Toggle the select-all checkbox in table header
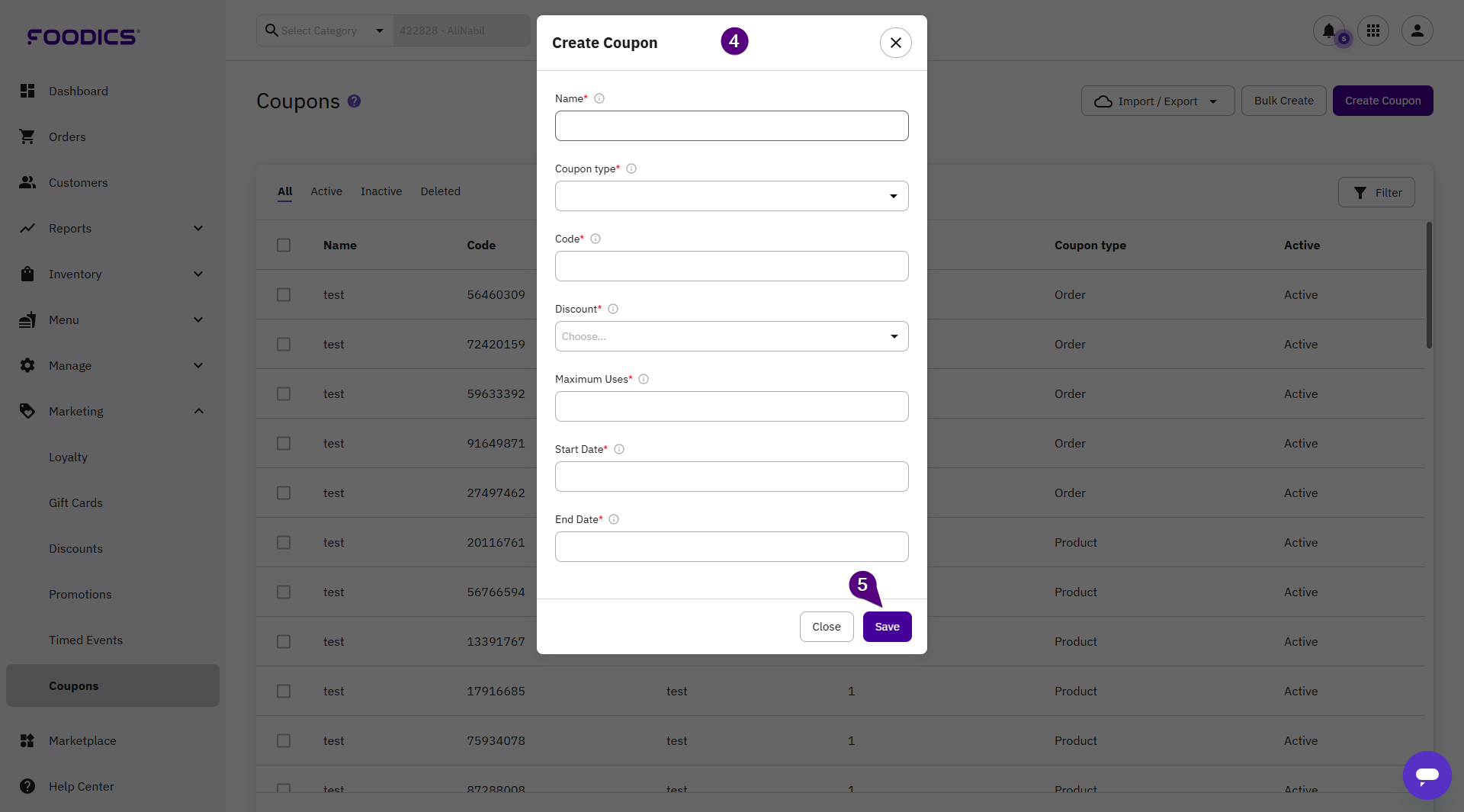 (284, 245)
